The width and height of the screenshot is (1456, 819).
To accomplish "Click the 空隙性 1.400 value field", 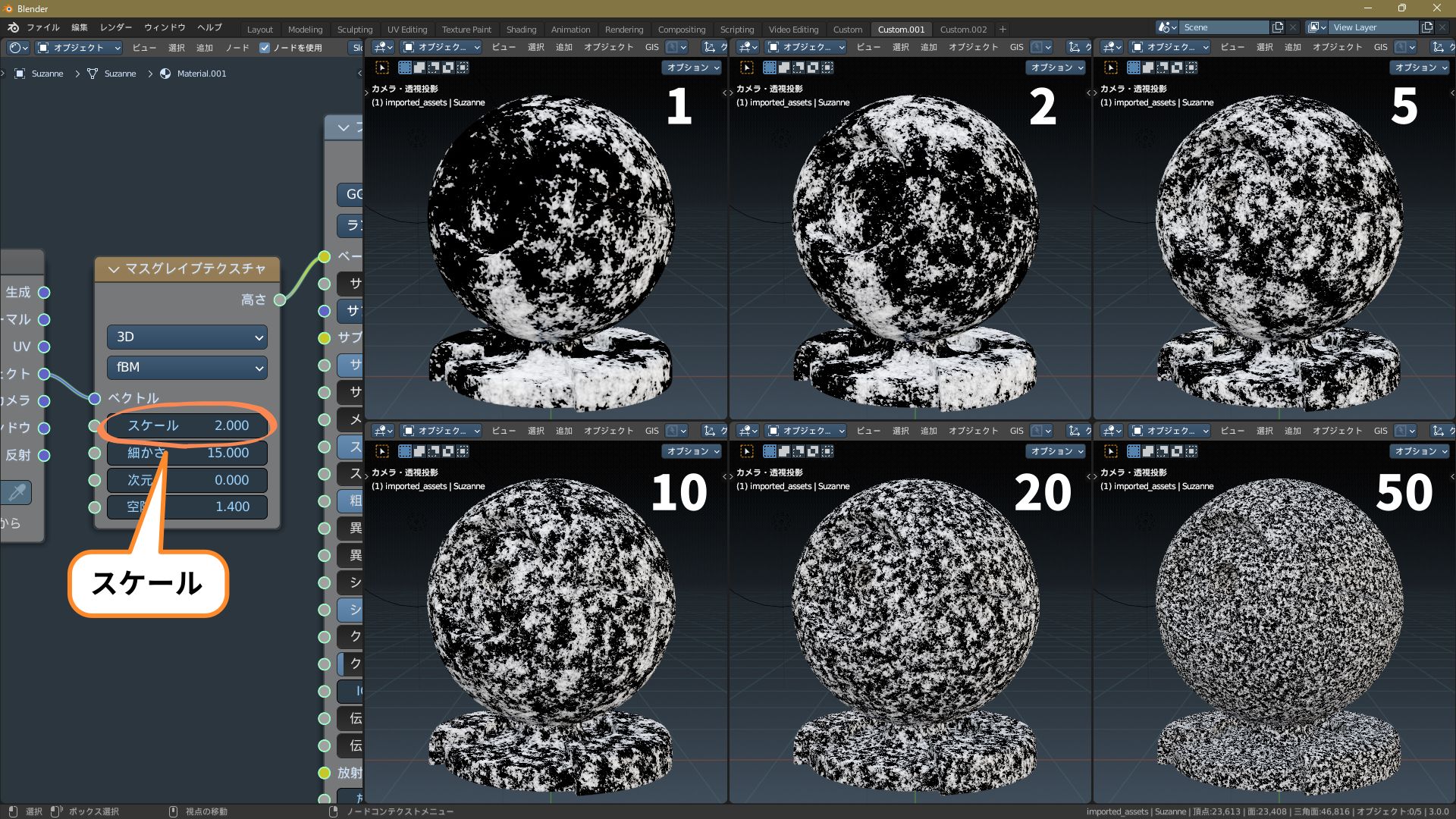I will (187, 507).
